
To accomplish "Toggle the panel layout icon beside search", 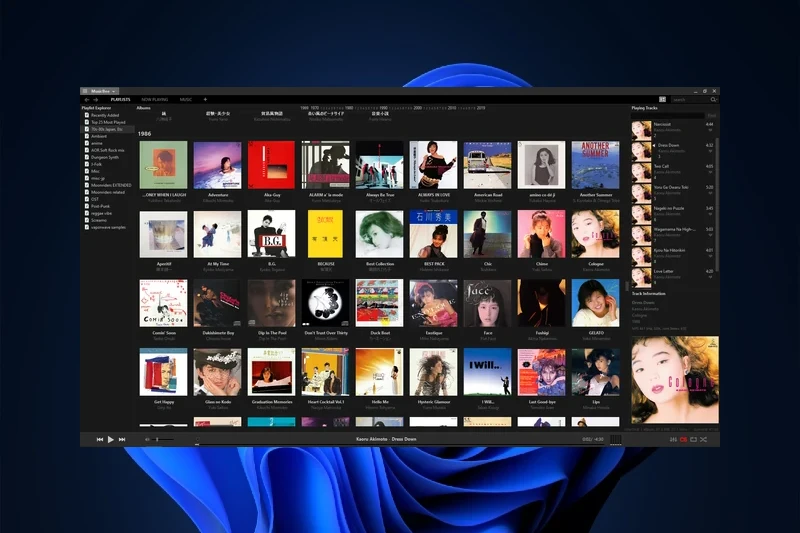I will 662,99.
